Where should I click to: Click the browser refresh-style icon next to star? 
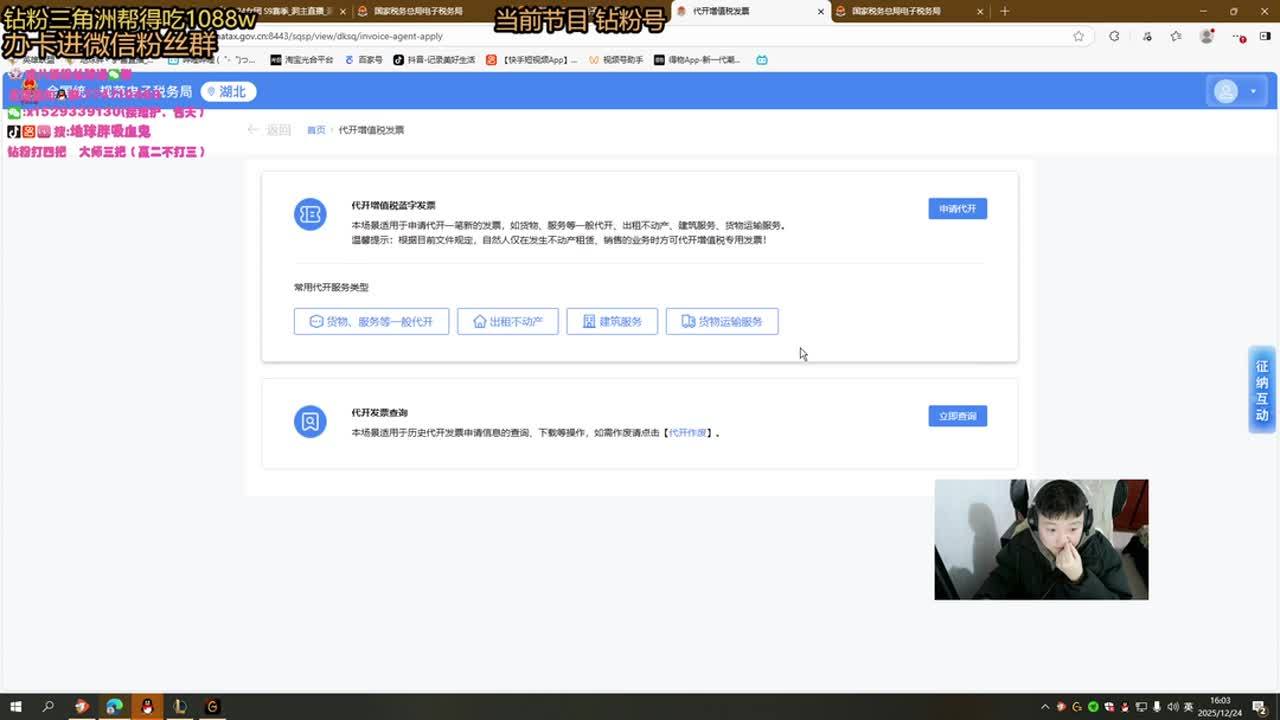[1114, 36]
